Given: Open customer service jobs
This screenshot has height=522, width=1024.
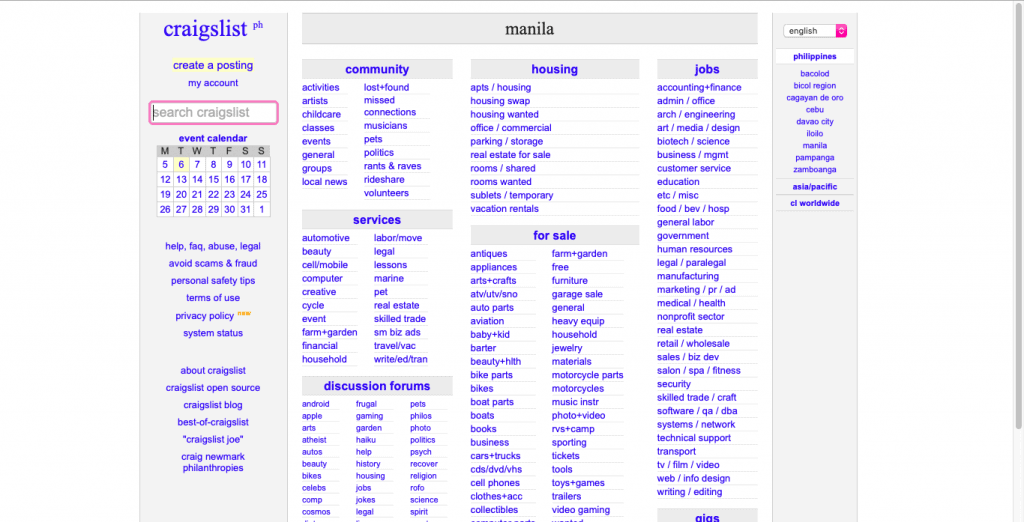Looking at the screenshot, I should 694,169.
